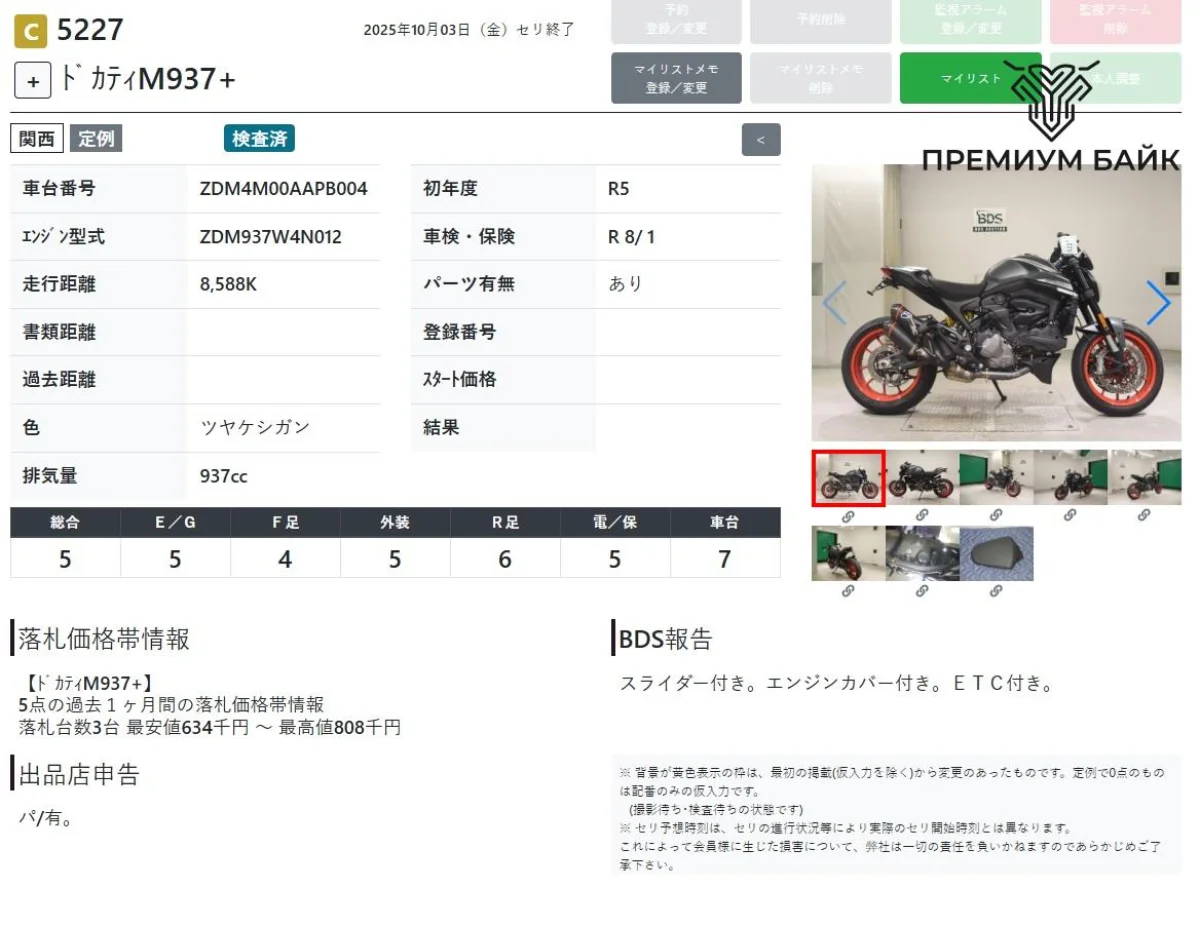
Task: Open the main motorcycle photo
Action: (996, 303)
